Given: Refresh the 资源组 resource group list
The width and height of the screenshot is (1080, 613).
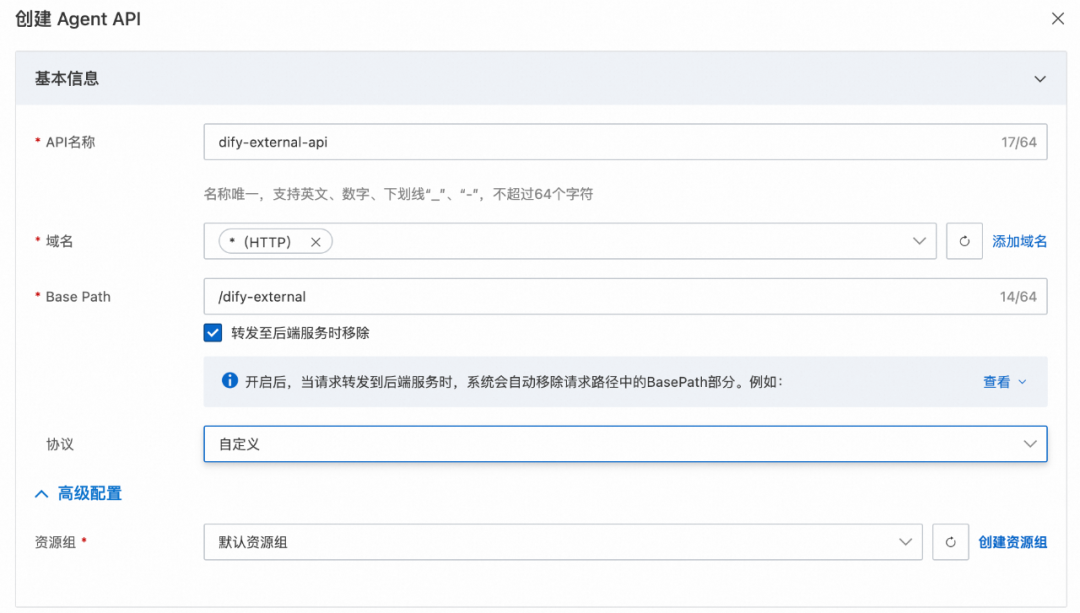Looking at the screenshot, I should 950,541.
